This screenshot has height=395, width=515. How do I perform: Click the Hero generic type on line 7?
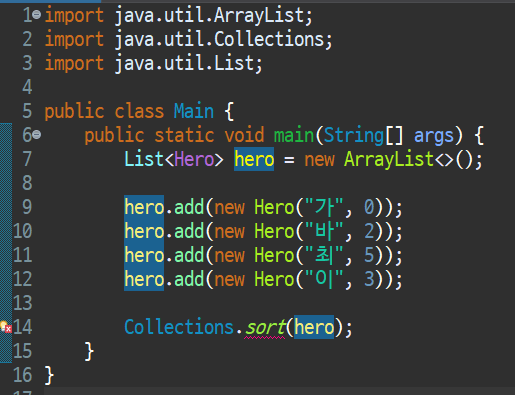click(x=194, y=159)
